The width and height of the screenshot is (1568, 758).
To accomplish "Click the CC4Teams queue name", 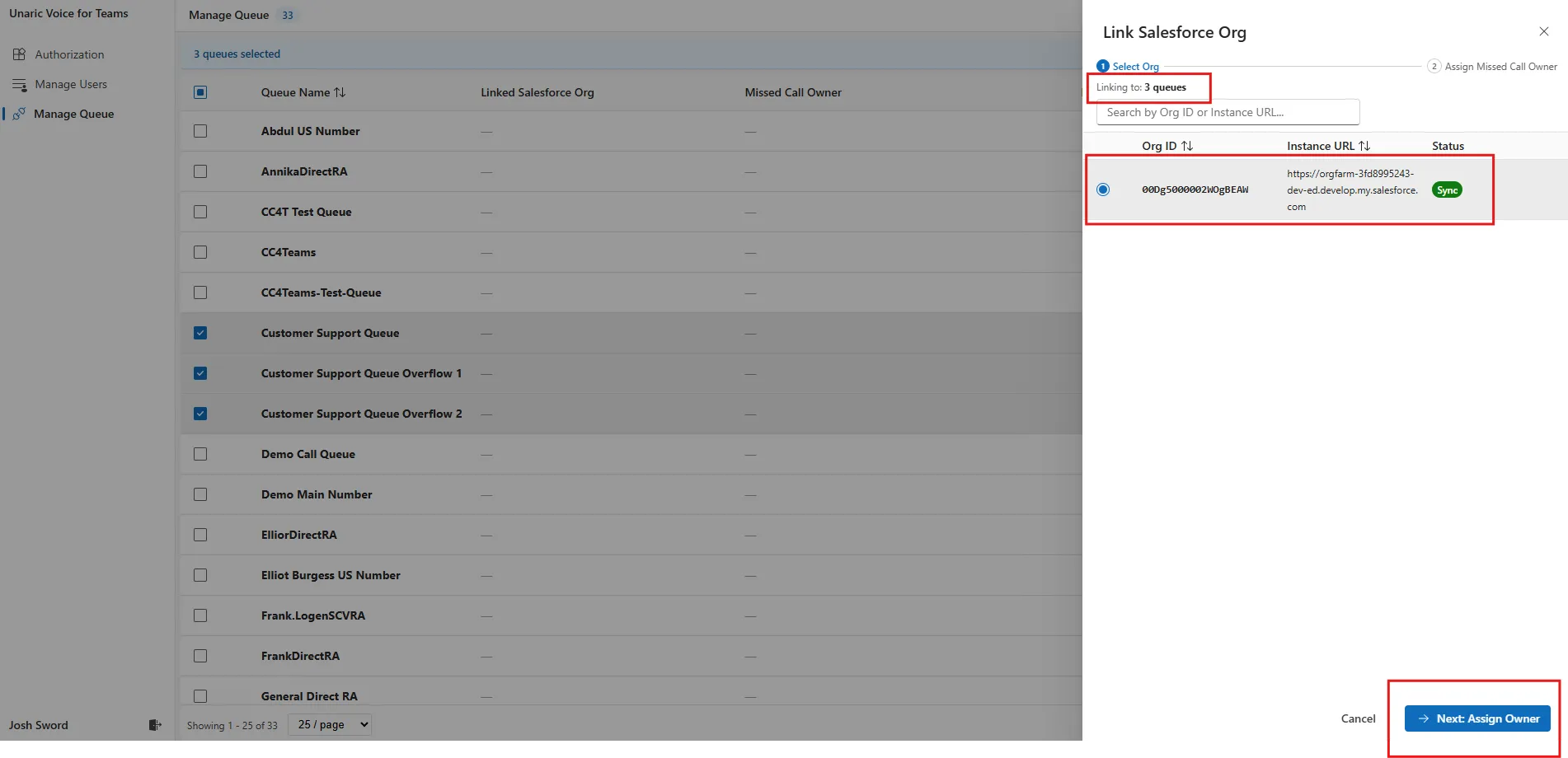I will coord(289,252).
